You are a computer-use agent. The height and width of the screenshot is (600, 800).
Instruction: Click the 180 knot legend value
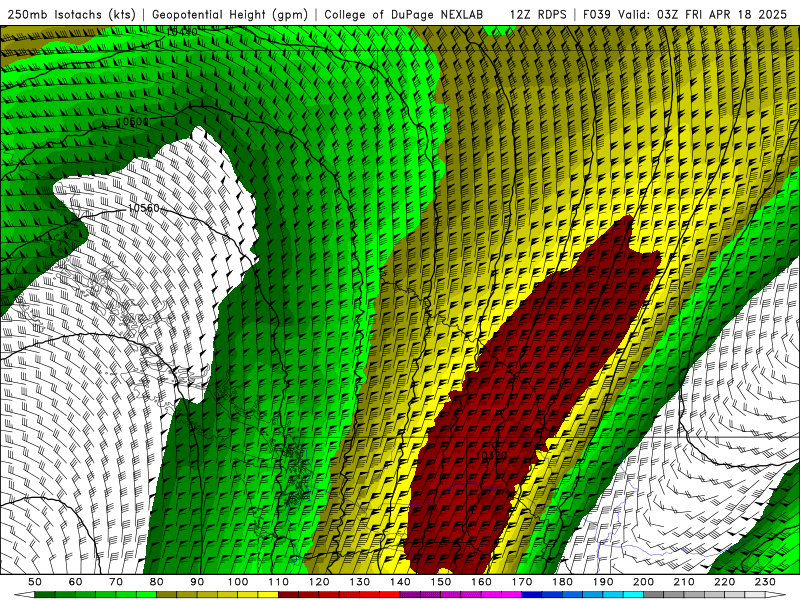point(562,582)
